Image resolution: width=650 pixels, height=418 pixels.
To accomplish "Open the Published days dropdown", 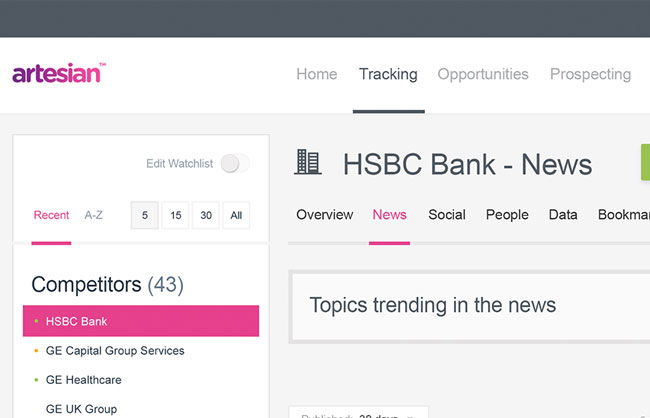I will coord(358,413).
